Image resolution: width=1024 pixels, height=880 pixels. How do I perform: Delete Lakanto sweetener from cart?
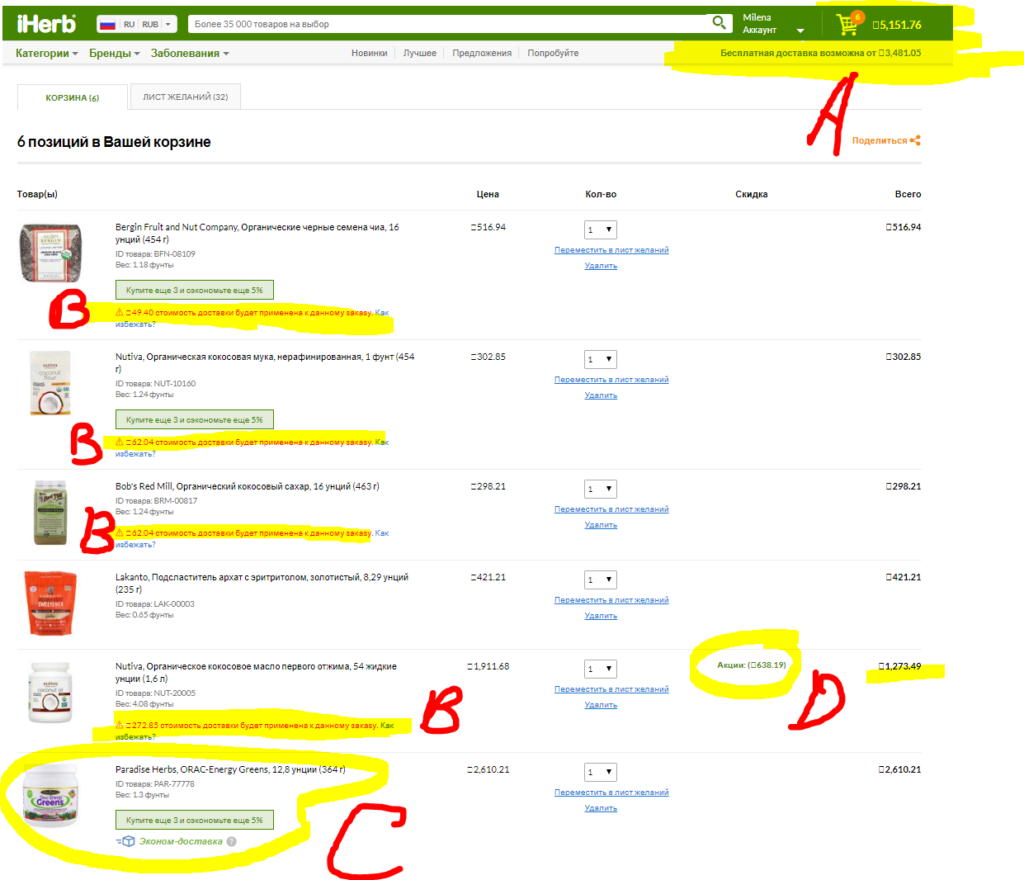(x=601, y=616)
